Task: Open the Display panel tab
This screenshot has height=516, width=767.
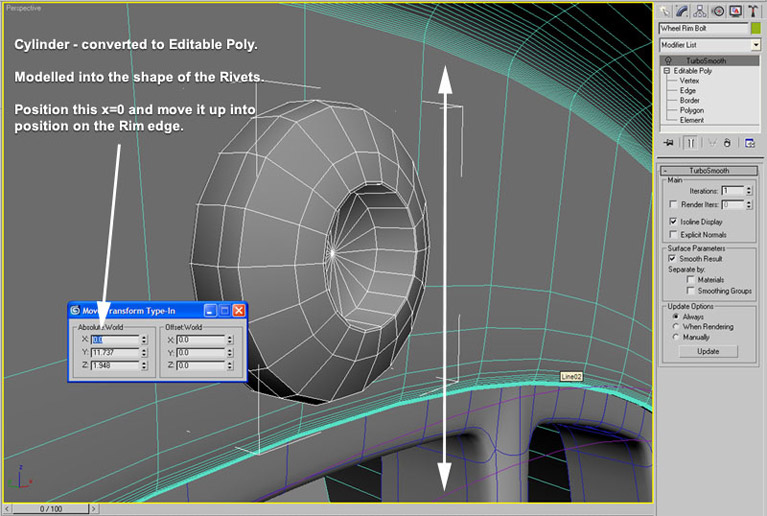Action: pos(735,11)
